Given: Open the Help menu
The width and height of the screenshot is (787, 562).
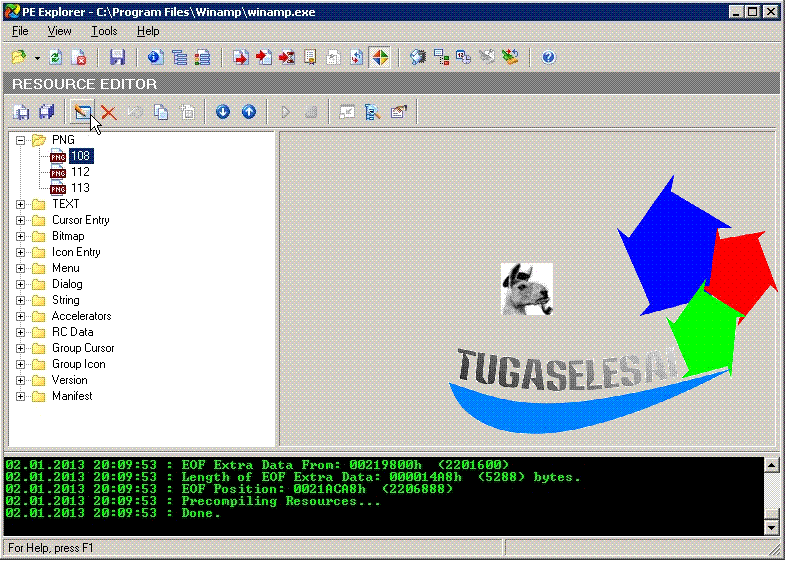Looking at the screenshot, I should click(x=148, y=31).
